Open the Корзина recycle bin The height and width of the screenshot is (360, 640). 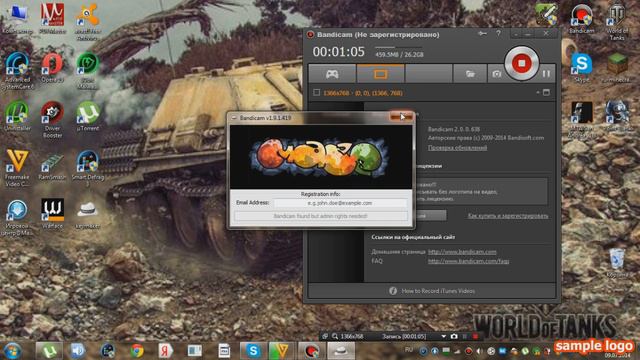[x=617, y=262]
